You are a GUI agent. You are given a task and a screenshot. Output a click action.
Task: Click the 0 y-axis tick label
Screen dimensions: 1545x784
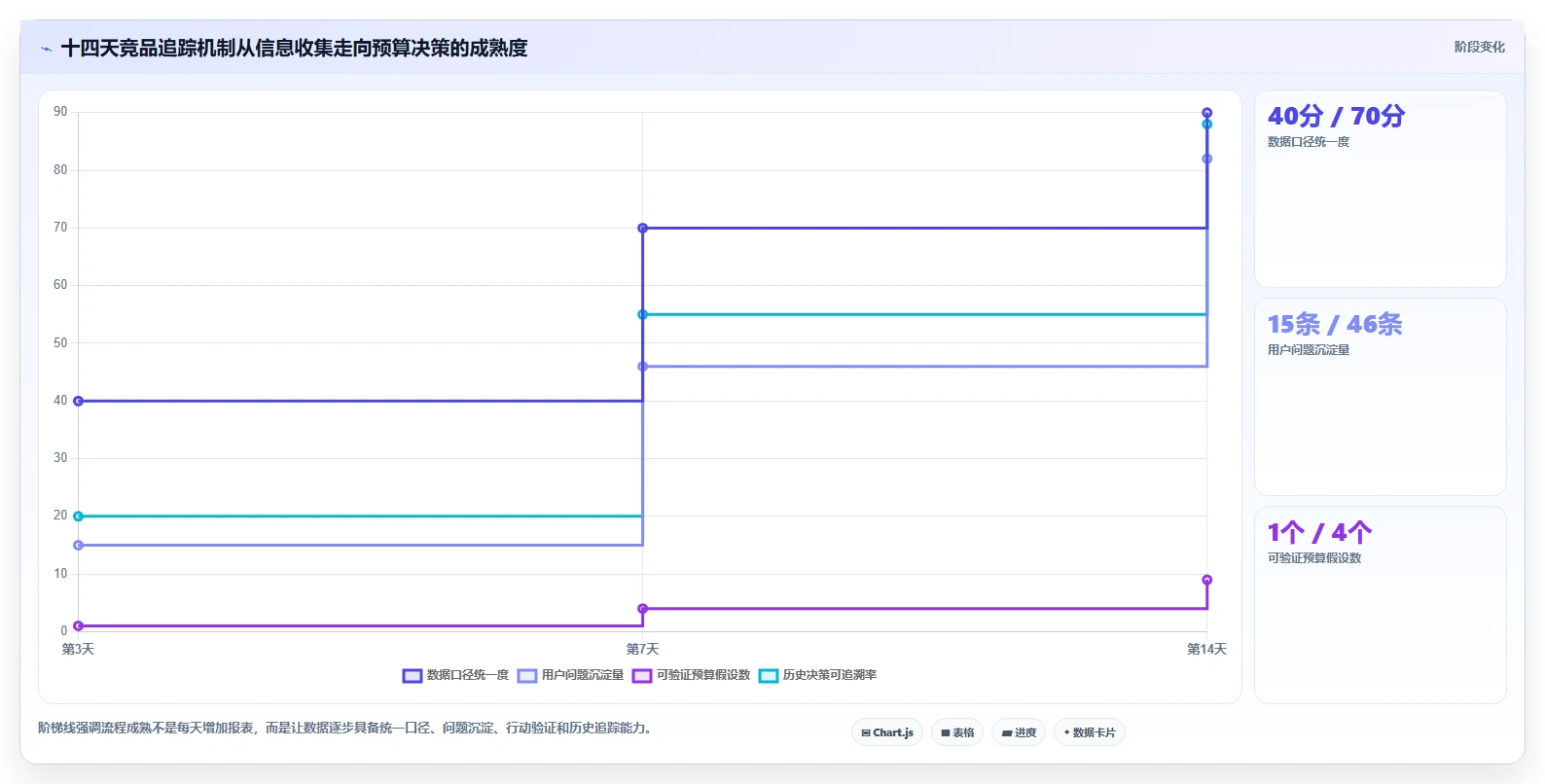[64, 631]
